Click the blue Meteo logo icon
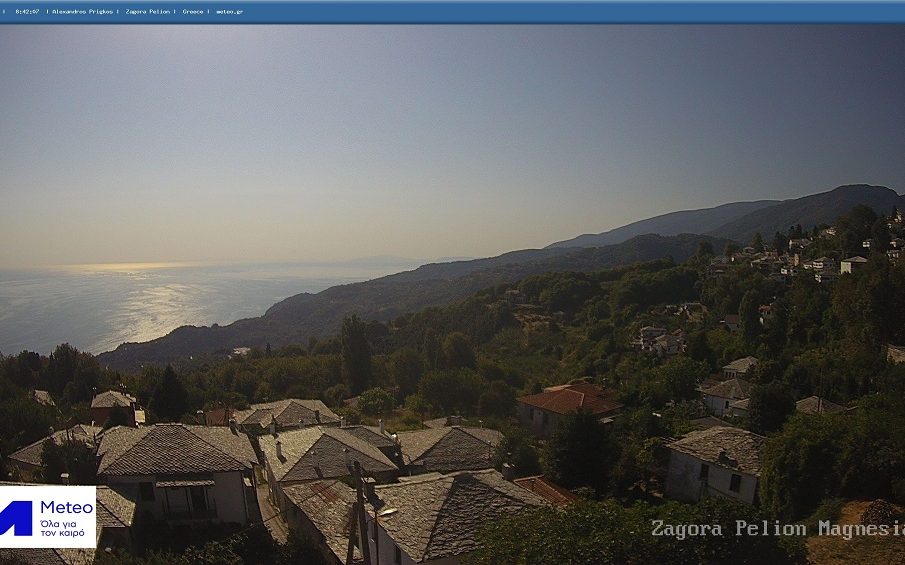This screenshot has width=905, height=565. (x=16, y=517)
